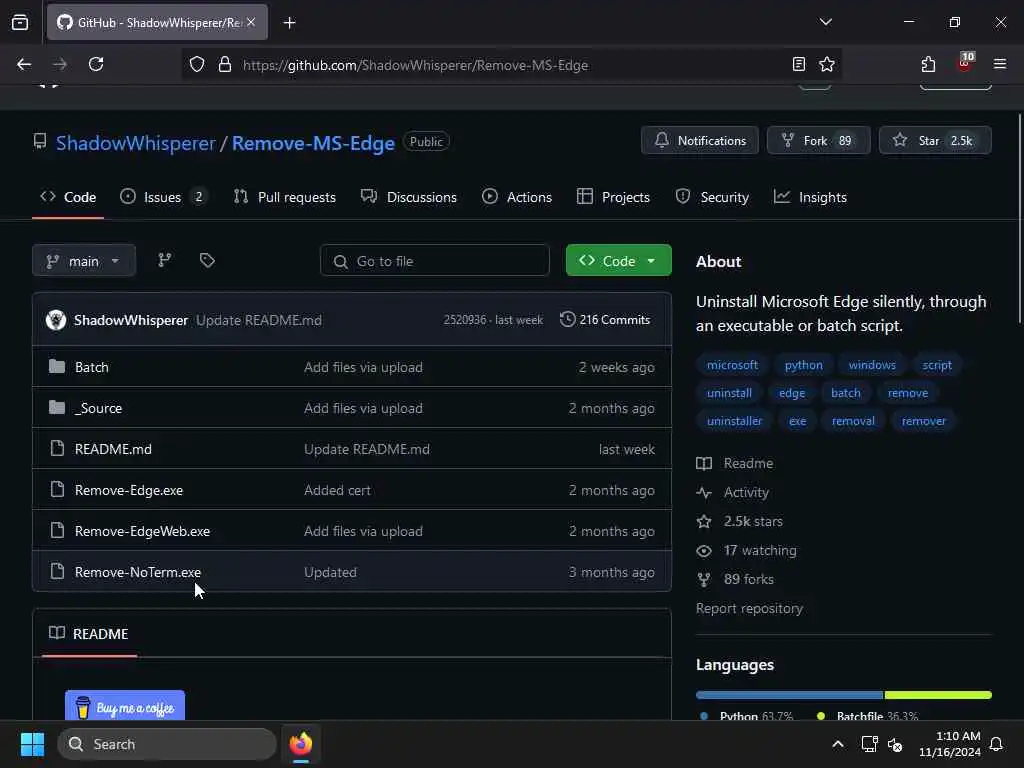Go back with the browser back arrow

(24, 64)
